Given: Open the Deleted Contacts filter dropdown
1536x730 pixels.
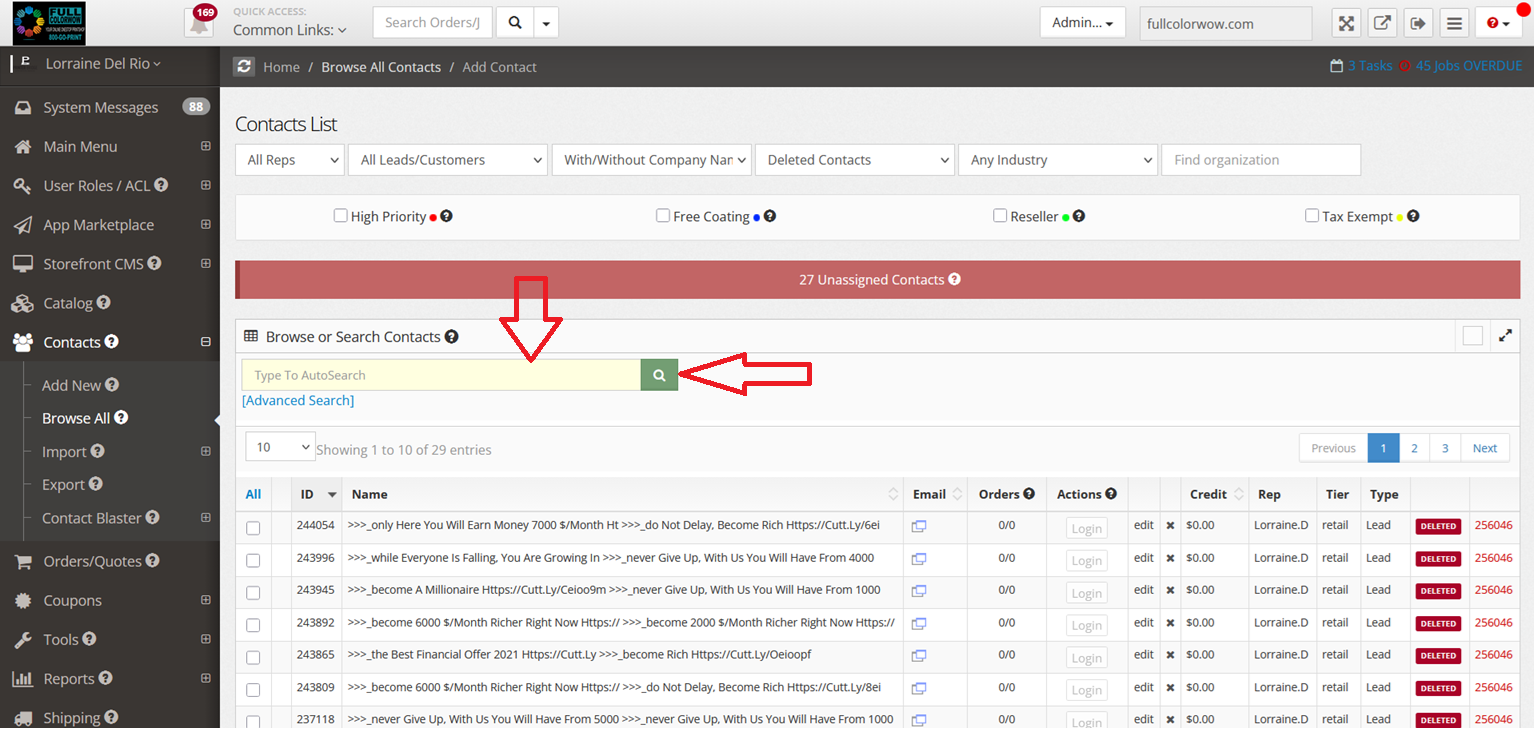Looking at the screenshot, I should point(854,160).
